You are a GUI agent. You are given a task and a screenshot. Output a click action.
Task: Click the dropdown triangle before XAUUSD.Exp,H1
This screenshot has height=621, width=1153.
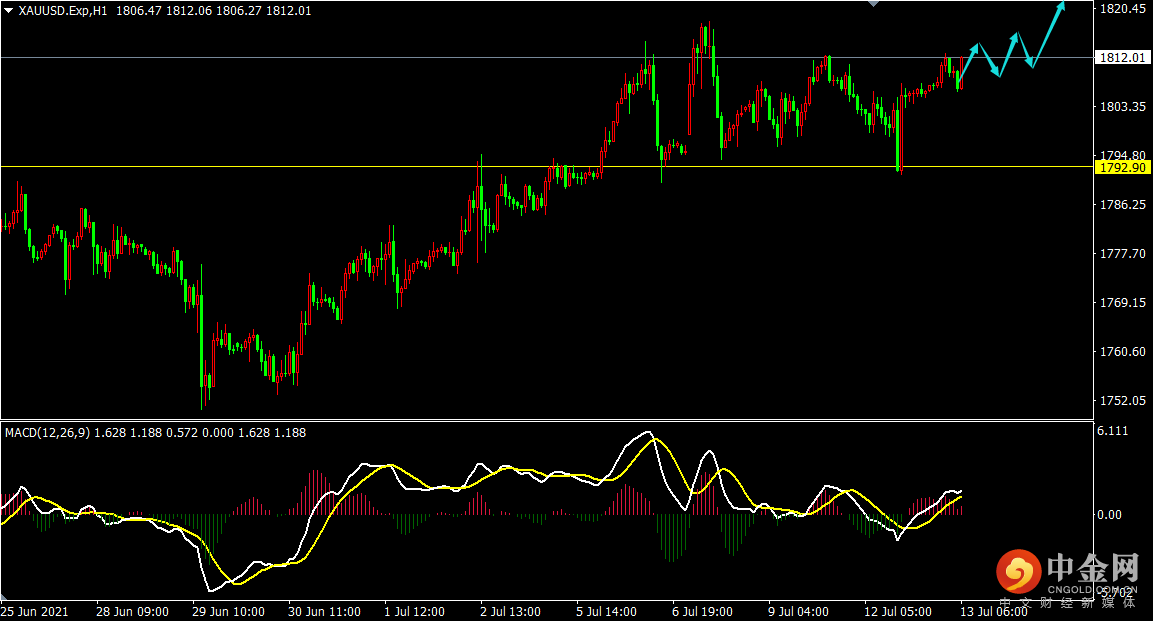pyautogui.click(x=9, y=11)
